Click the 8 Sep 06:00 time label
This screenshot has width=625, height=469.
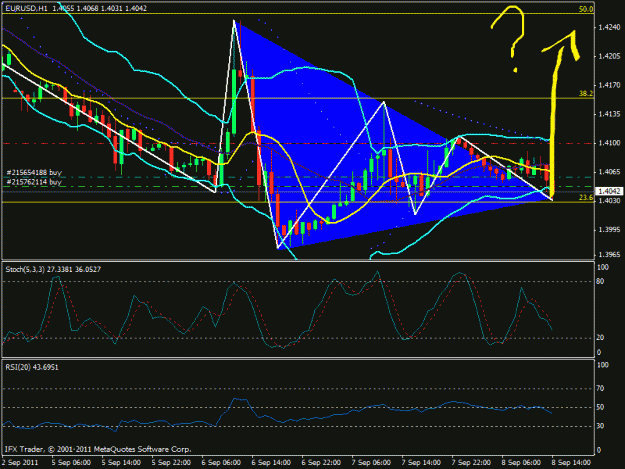(521, 463)
